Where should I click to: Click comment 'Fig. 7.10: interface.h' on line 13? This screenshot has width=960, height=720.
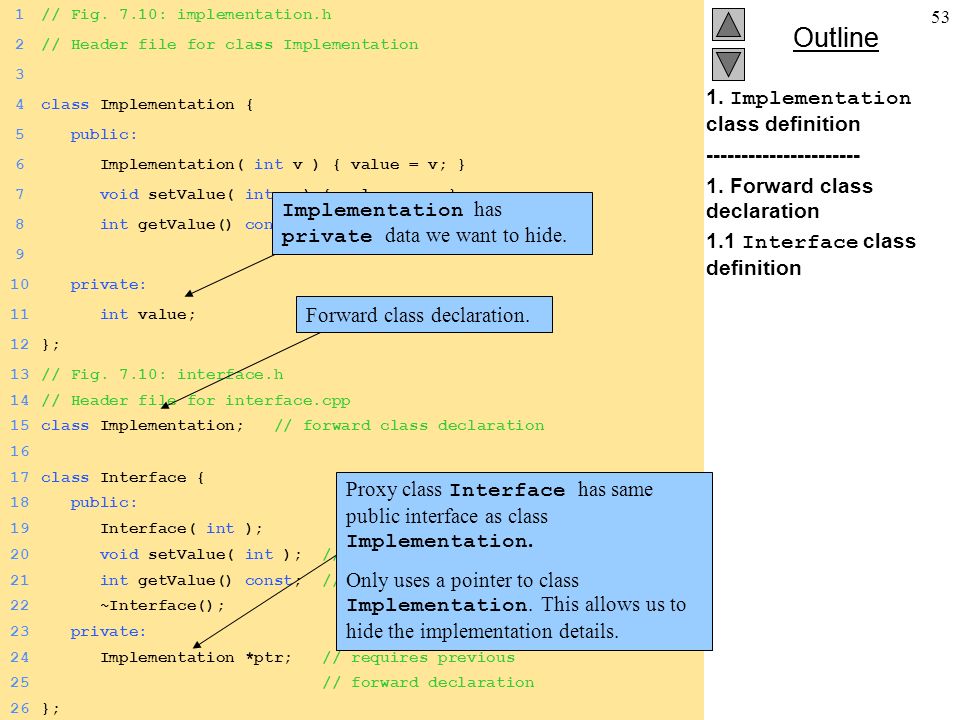(162, 375)
